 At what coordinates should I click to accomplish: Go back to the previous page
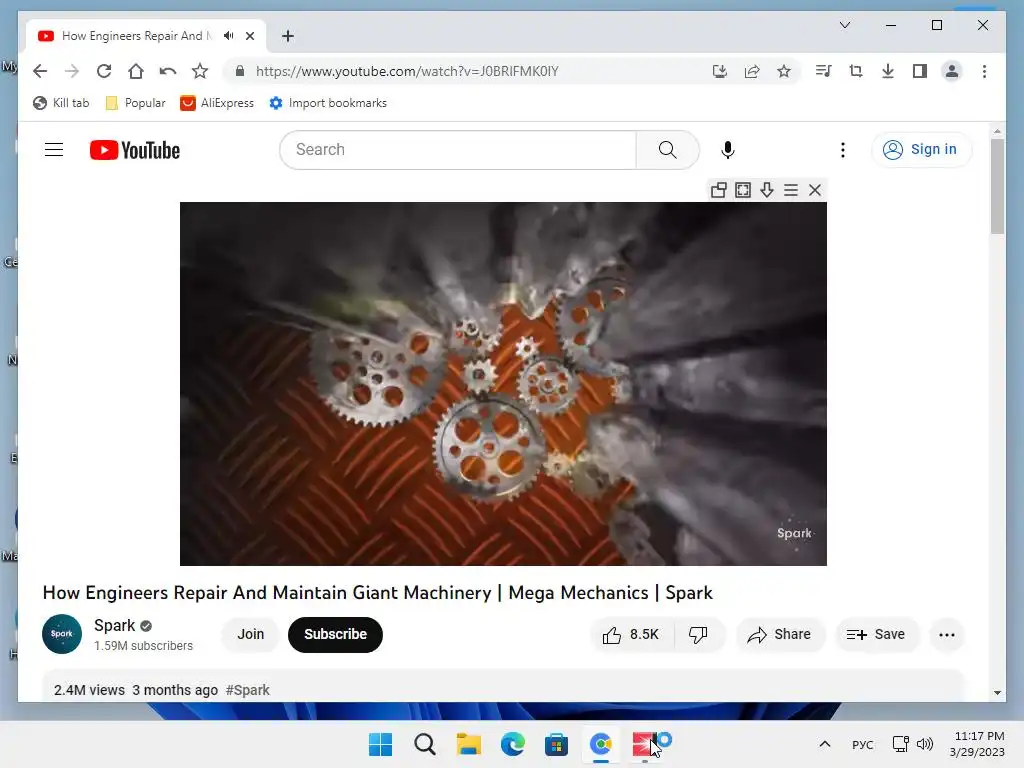40,71
